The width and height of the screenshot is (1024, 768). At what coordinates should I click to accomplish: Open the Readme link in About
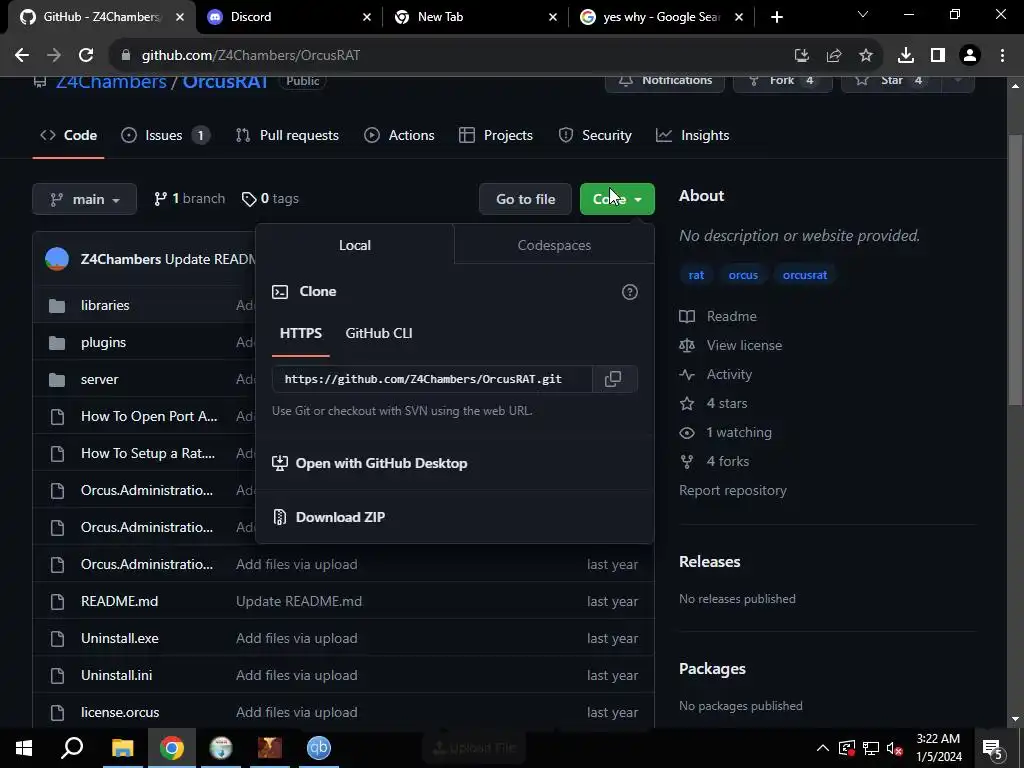[718, 316]
